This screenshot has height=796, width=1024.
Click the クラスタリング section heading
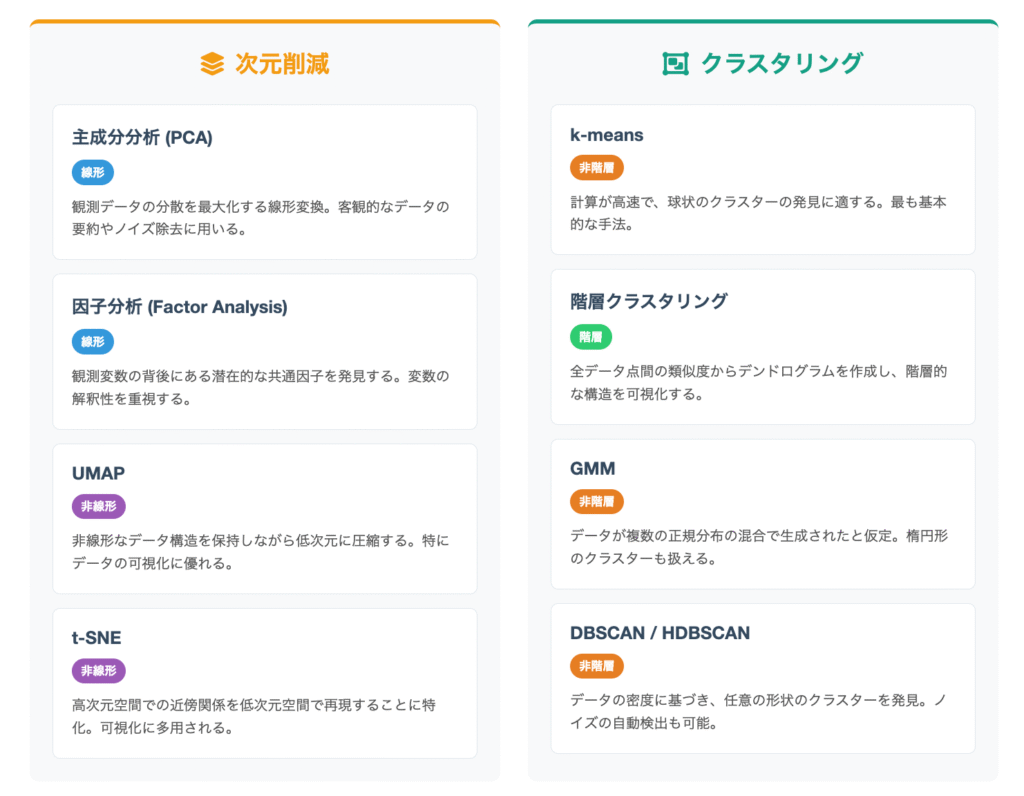pyautogui.click(x=781, y=64)
